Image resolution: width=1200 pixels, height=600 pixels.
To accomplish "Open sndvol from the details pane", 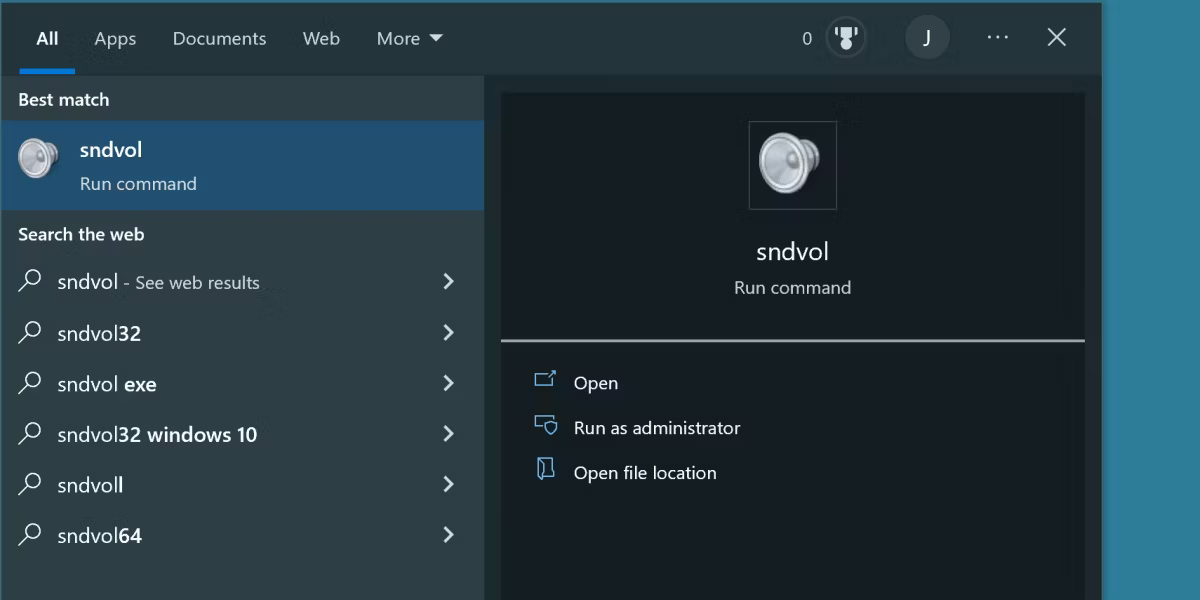I will [596, 383].
